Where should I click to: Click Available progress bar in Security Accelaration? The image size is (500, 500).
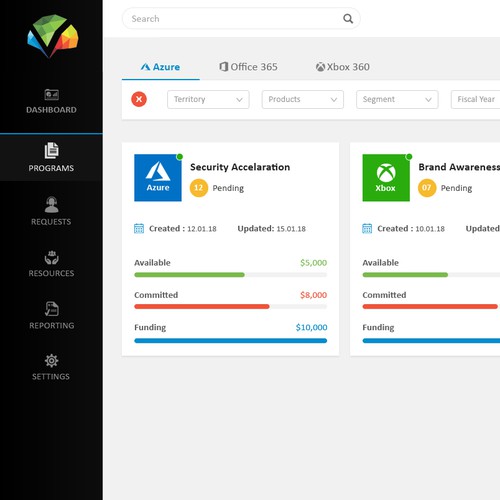[231, 275]
